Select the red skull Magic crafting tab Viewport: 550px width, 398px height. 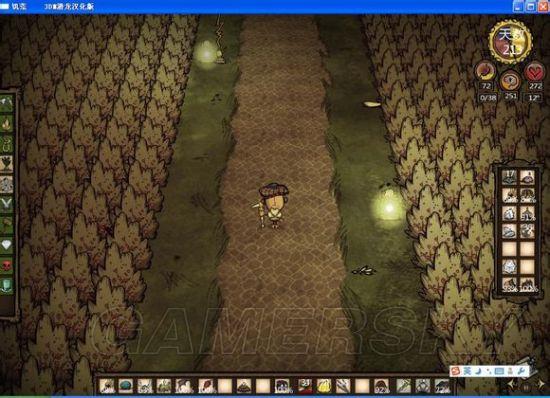[x=7, y=265]
